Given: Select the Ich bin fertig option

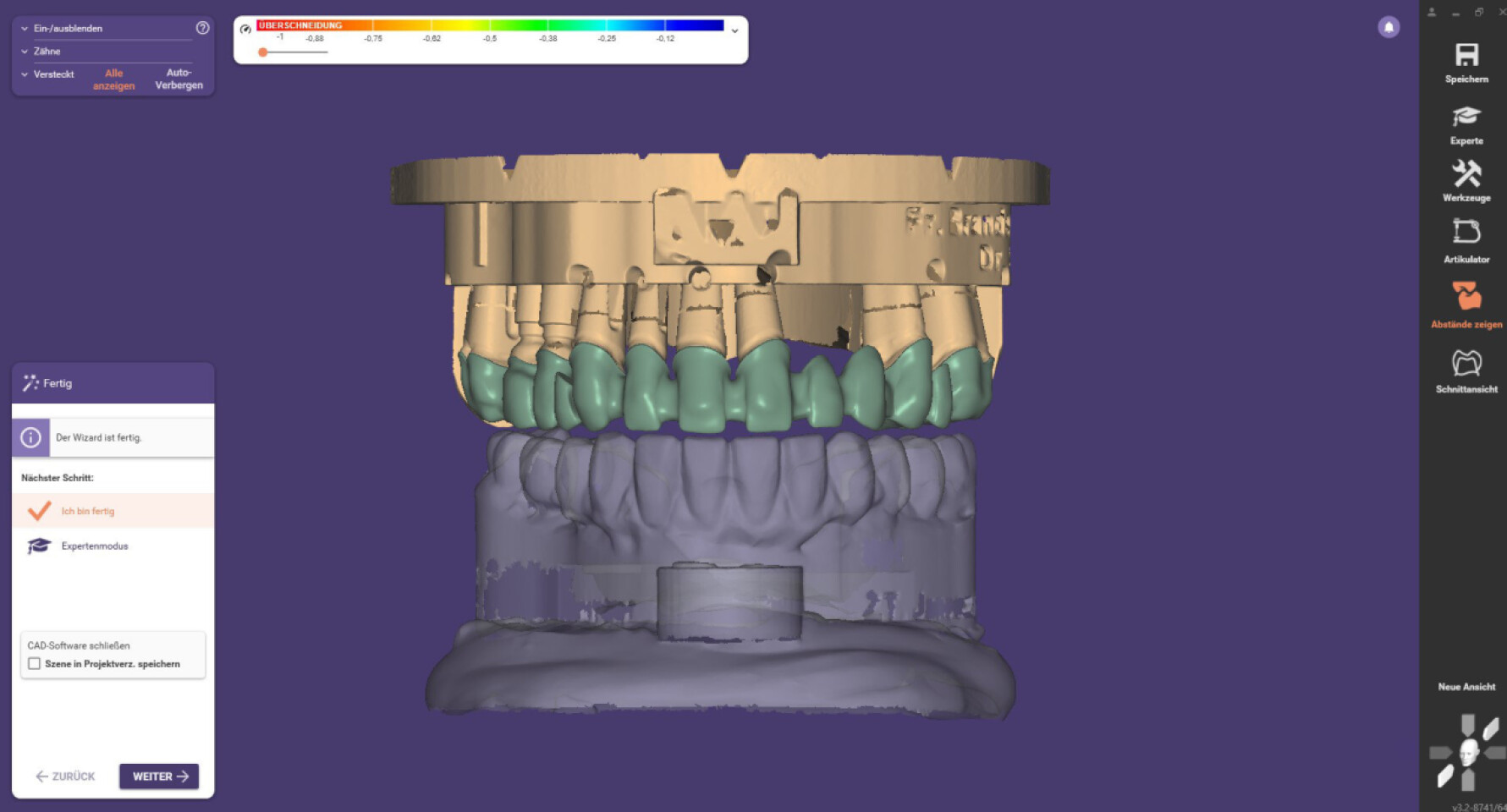Looking at the screenshot, I should [88, 511].
